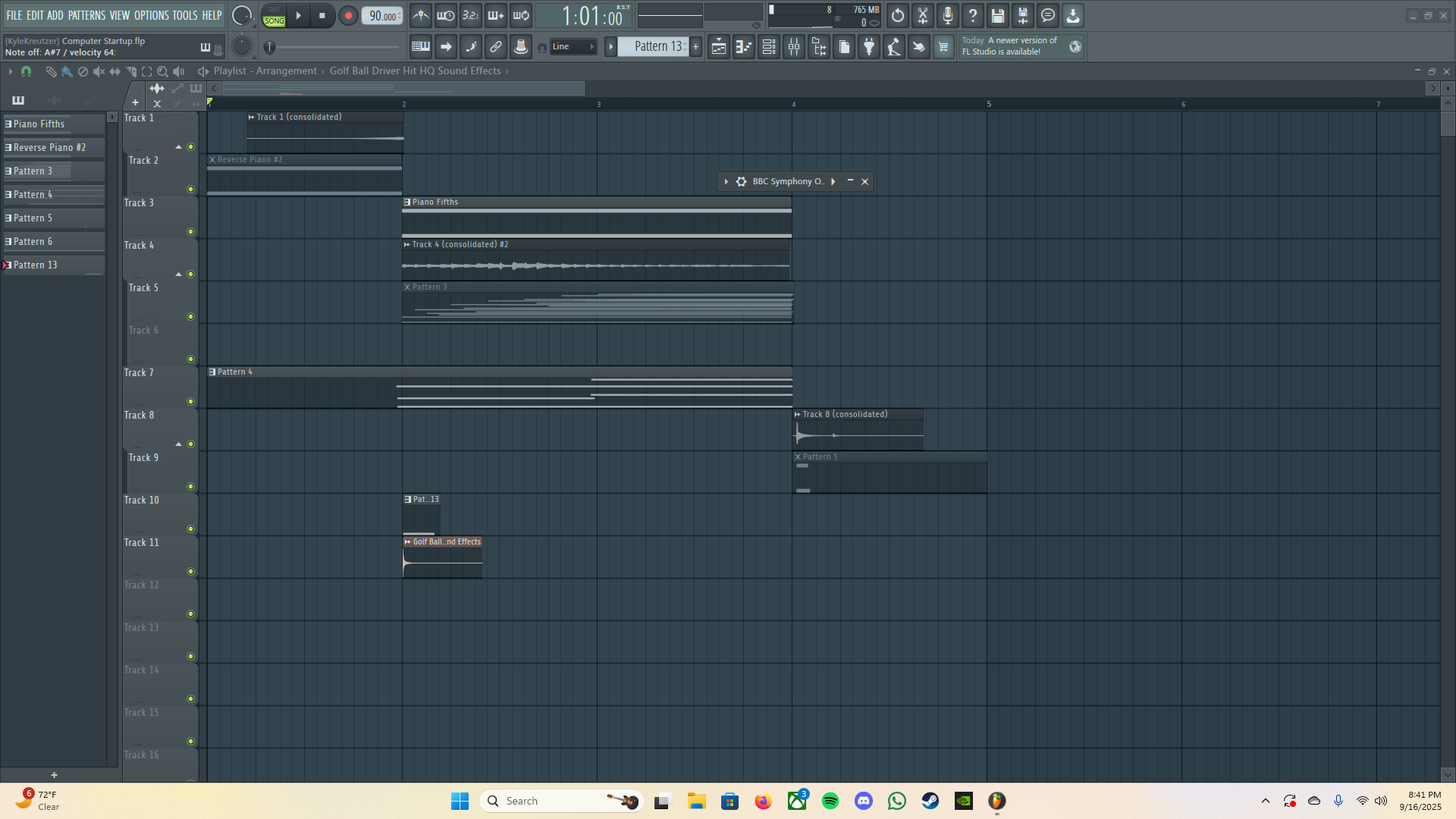The width and height of the screenshot is (1456, 819).
Task: Select the playlist Slice tool
Action: tap(130, 71)
